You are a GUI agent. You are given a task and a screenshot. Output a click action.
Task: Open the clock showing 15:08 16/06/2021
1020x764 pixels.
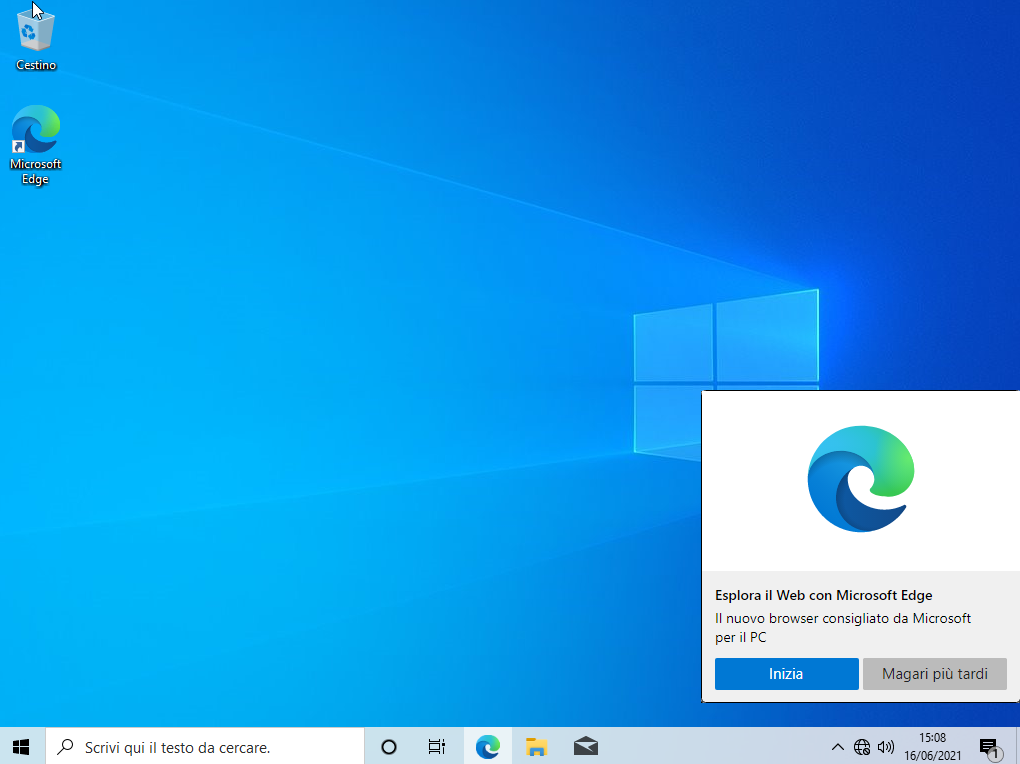(x=932, y=746)
